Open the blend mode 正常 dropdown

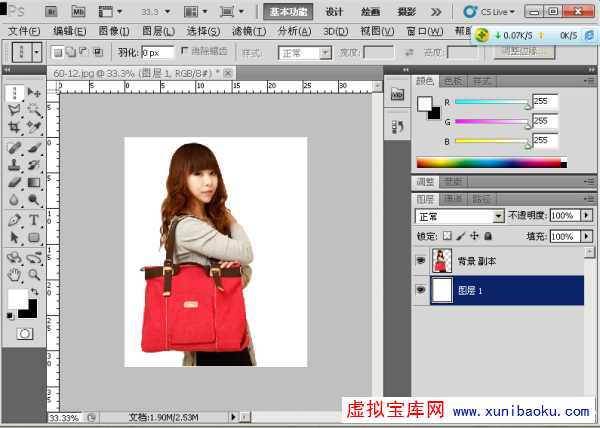click(x=459, y=216)
